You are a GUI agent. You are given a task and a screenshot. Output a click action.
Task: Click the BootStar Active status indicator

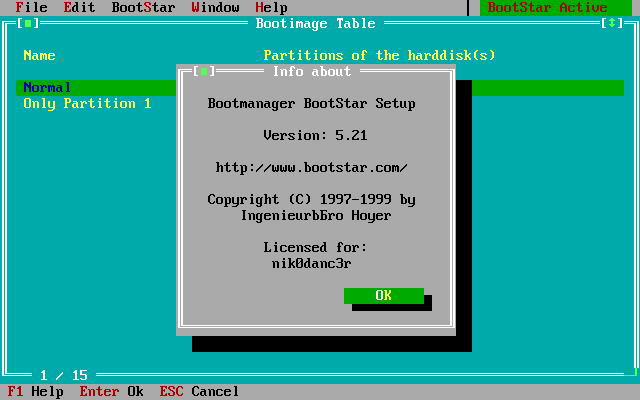[x=547, y=8]
